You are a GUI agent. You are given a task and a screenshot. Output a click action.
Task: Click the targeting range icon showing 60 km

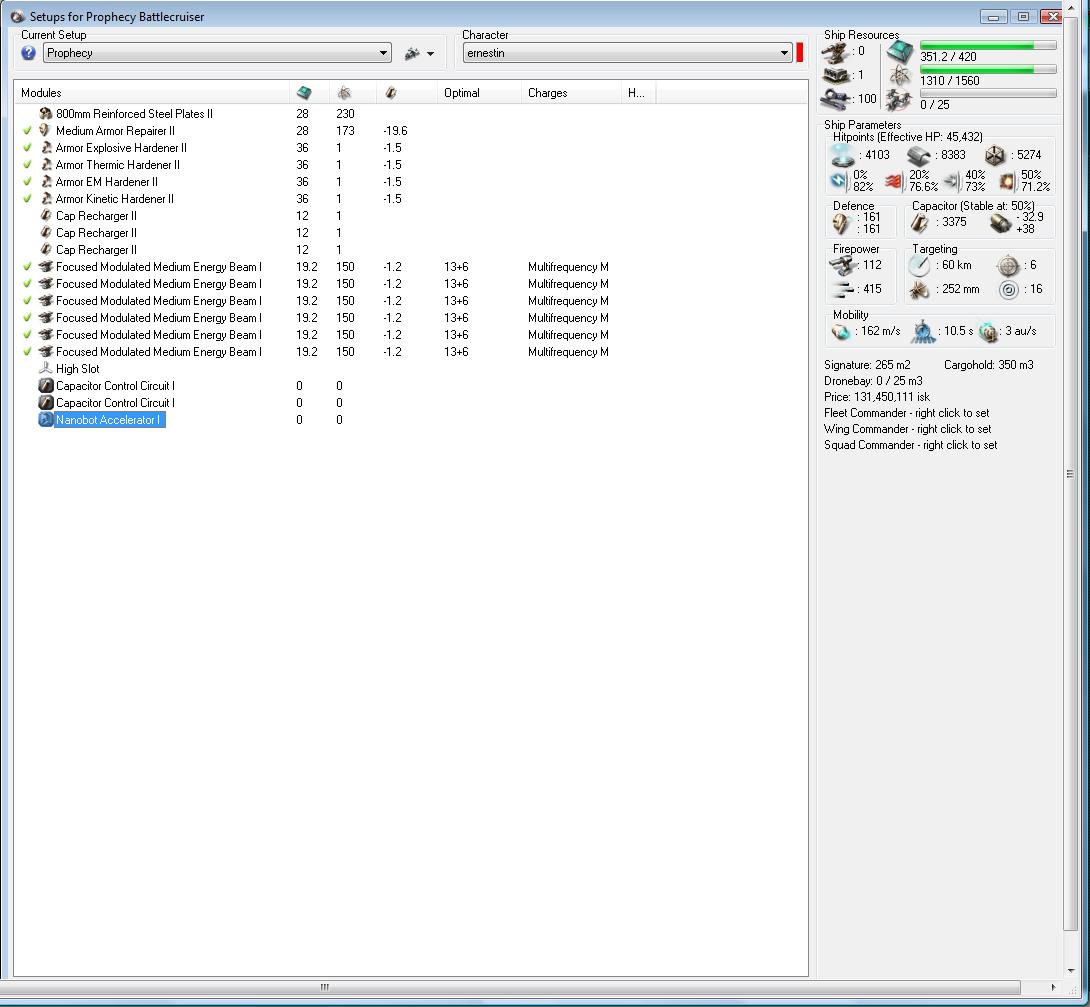(x=919, y=265)
